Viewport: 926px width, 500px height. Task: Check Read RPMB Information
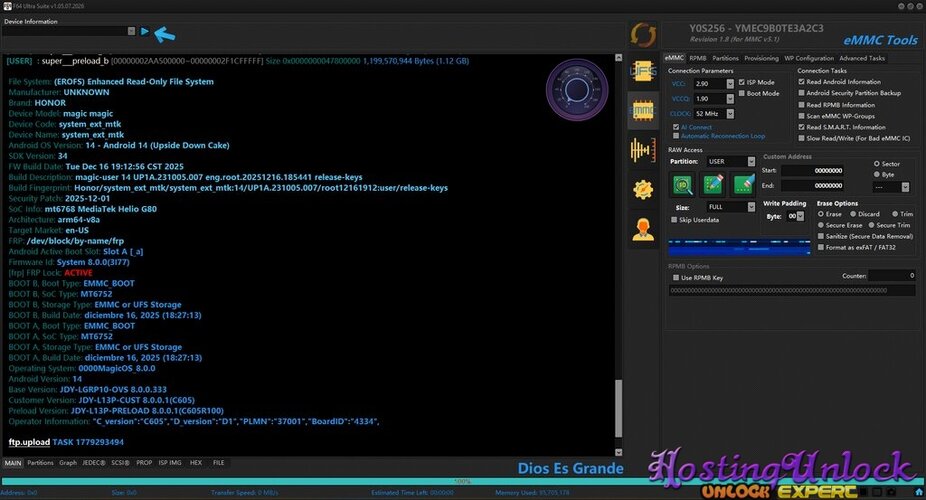point(801,104)
